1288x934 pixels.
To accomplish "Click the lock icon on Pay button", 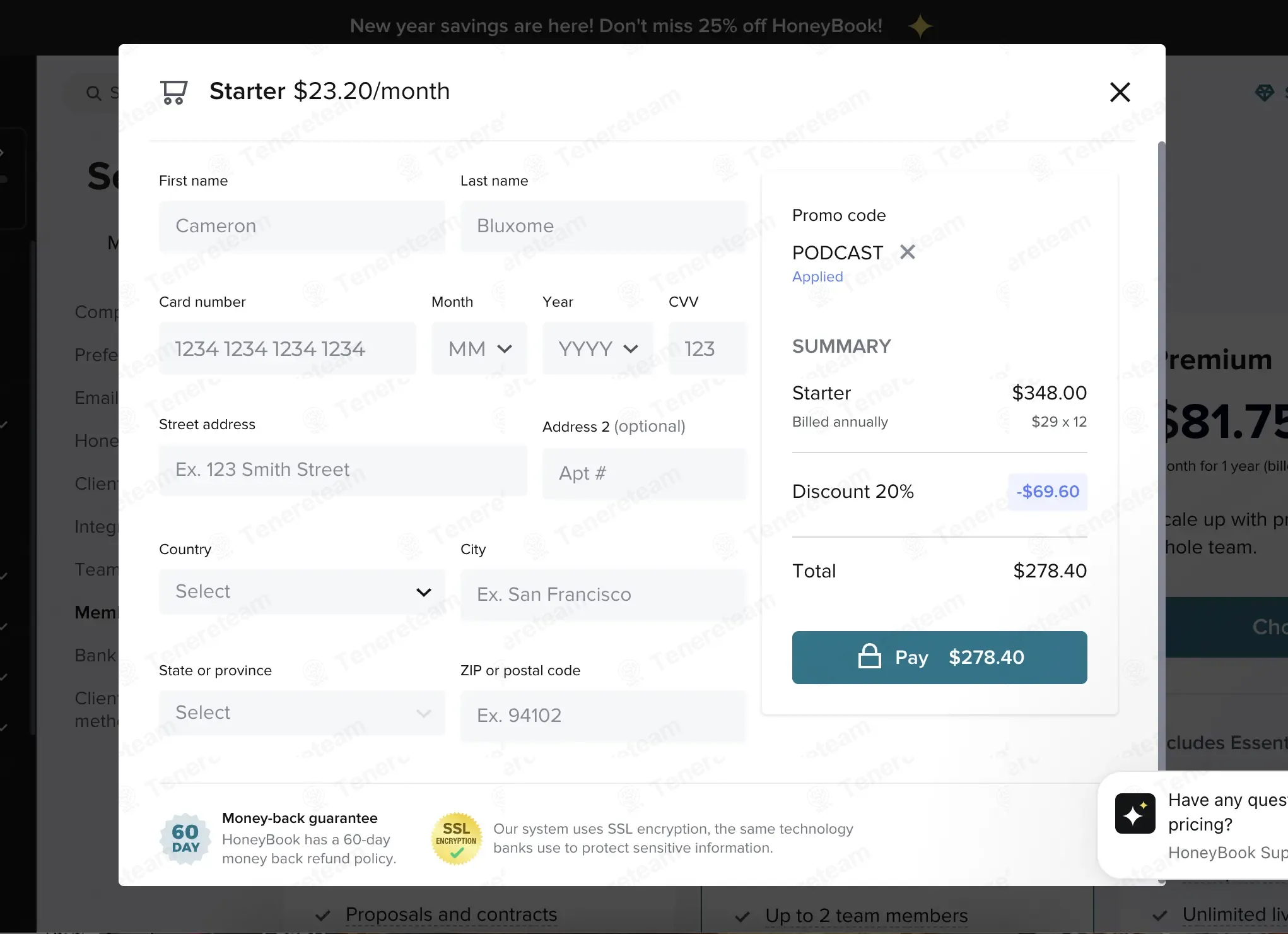I will click(869, 656).
